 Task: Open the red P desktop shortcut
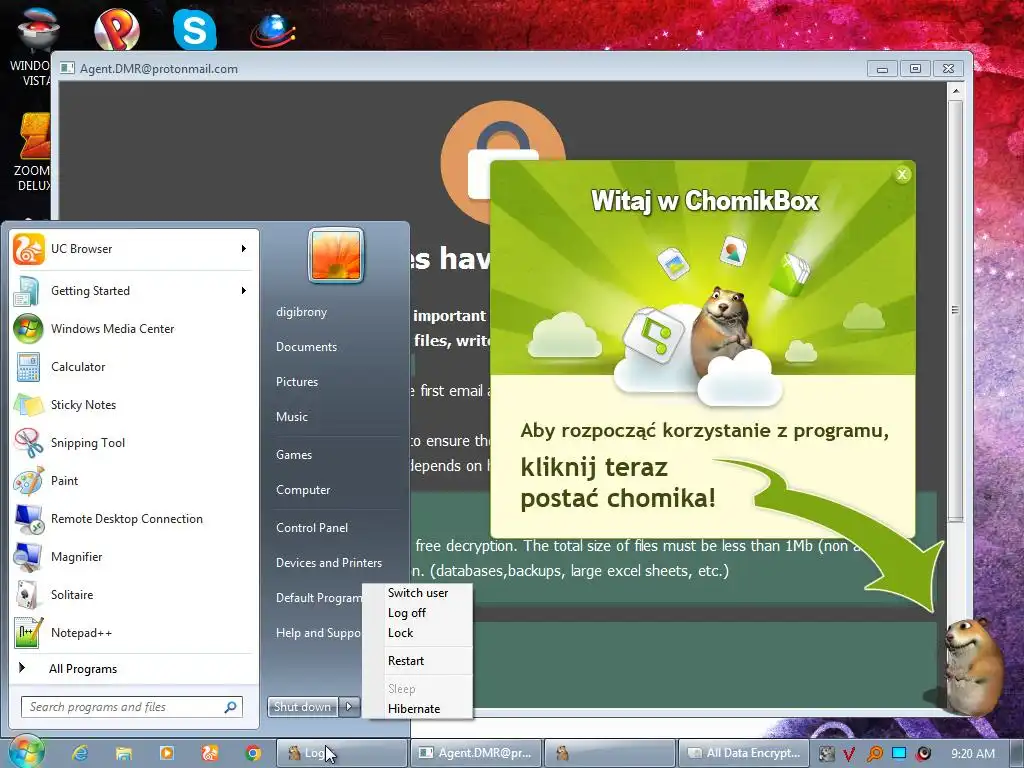[x=117, y=29]
